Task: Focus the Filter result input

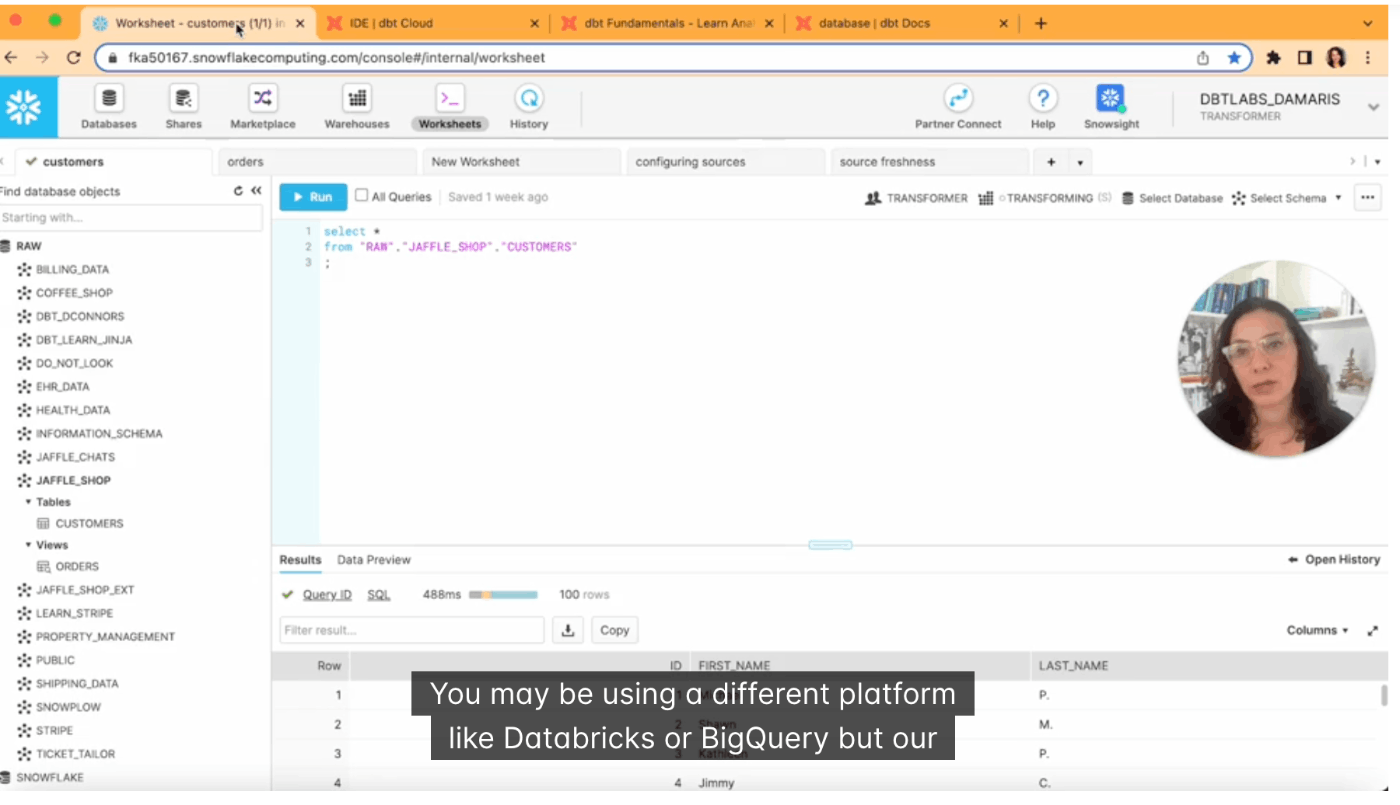Action: tap(412, 630)
